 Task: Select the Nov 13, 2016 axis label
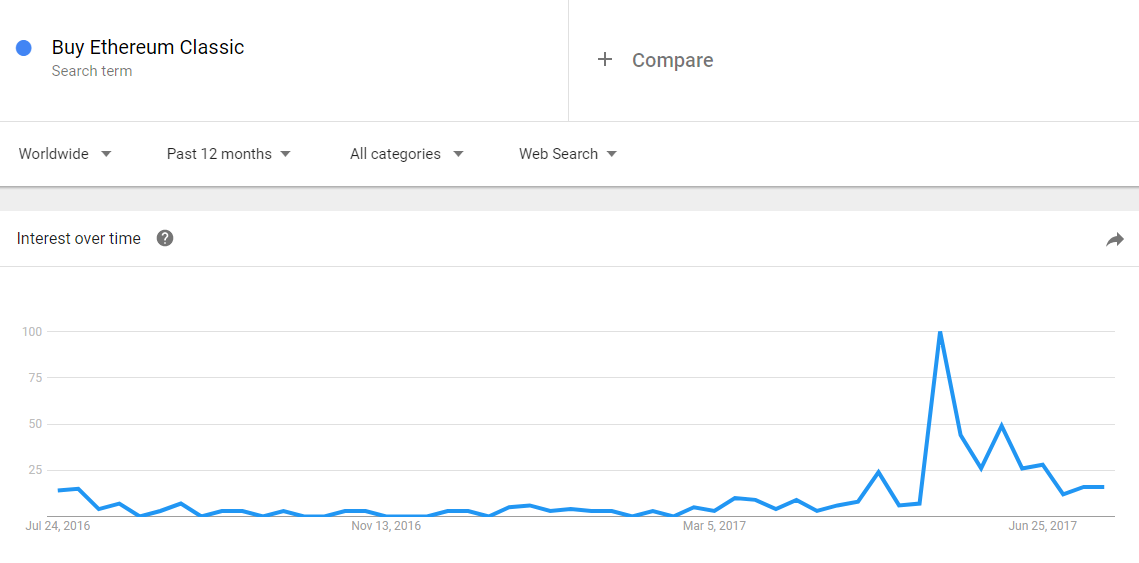coord(386,526)
